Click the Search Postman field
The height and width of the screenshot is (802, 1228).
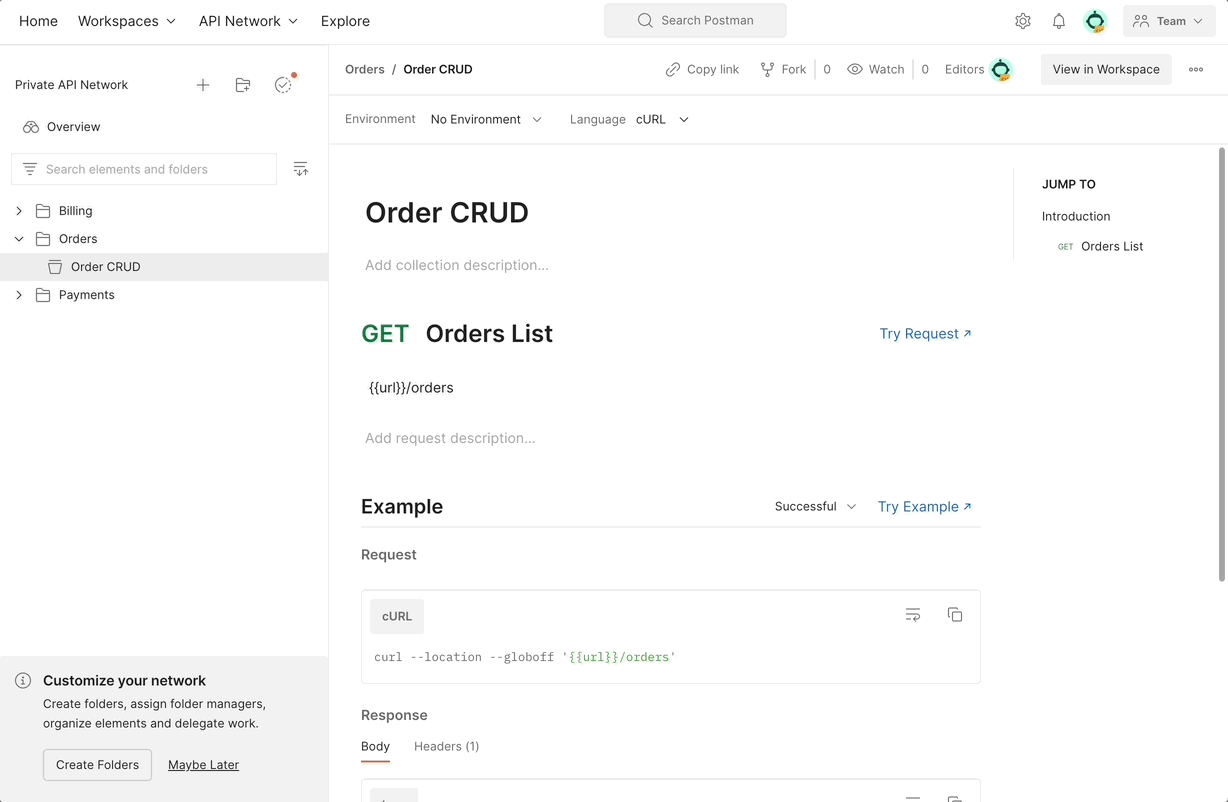click(x=694, y=20)
